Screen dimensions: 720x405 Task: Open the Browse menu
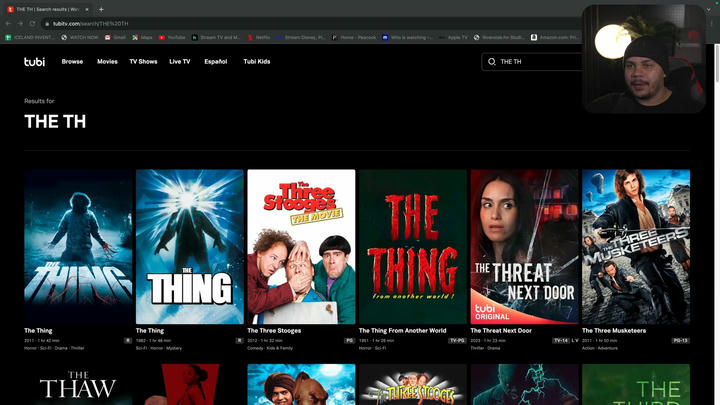[x=72, y=62]
